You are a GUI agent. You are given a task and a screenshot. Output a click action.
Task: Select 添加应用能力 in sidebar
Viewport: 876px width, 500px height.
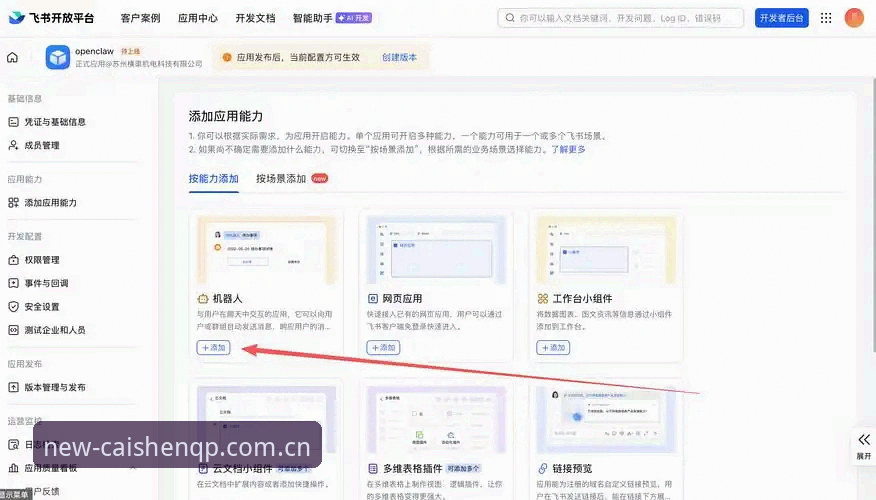(50, 203)
